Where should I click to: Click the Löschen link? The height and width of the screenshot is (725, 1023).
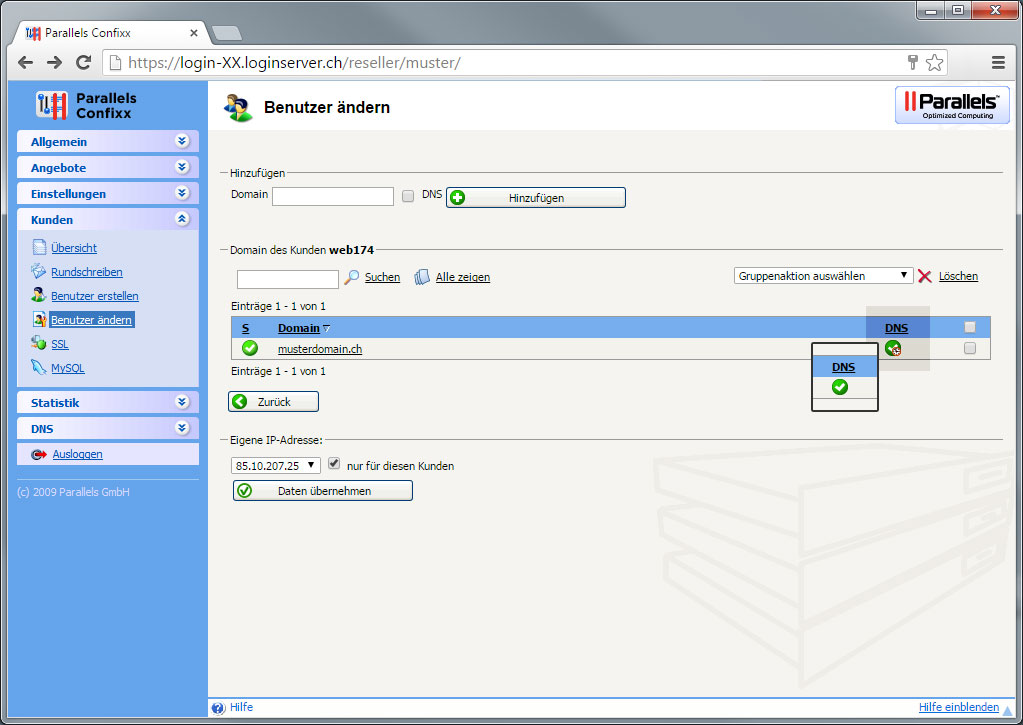pyautogui.click(x=958, y=276)
